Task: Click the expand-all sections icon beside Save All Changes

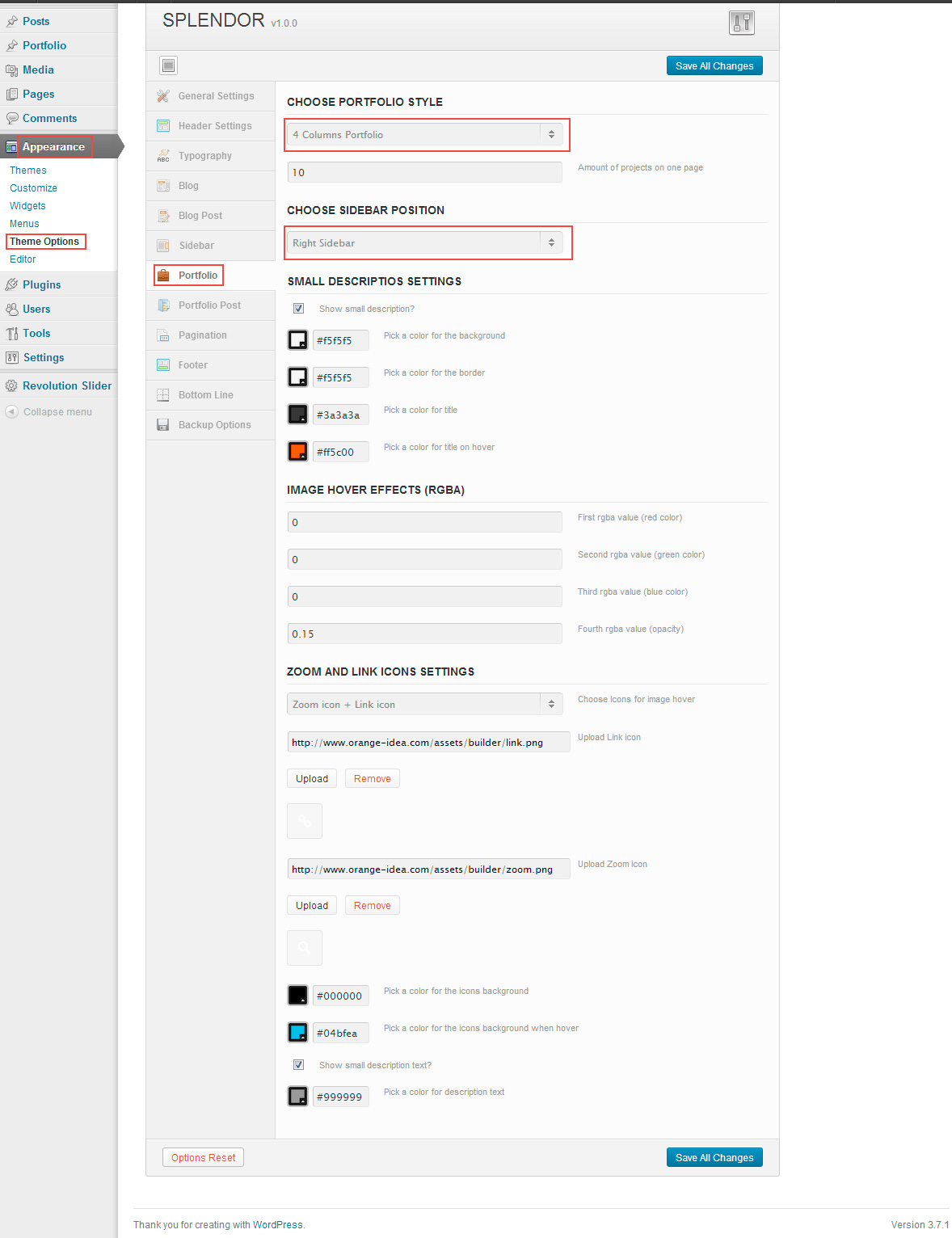Action: [168, 65]
